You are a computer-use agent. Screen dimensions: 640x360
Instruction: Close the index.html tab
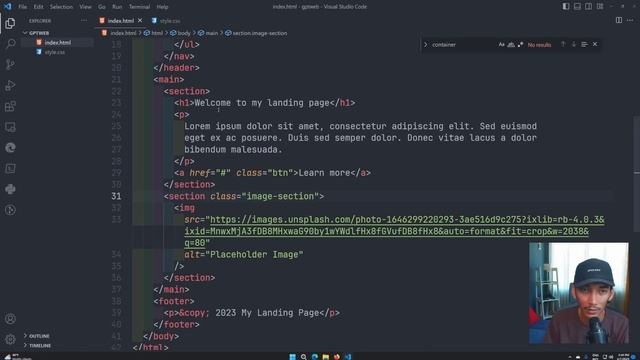140,20
